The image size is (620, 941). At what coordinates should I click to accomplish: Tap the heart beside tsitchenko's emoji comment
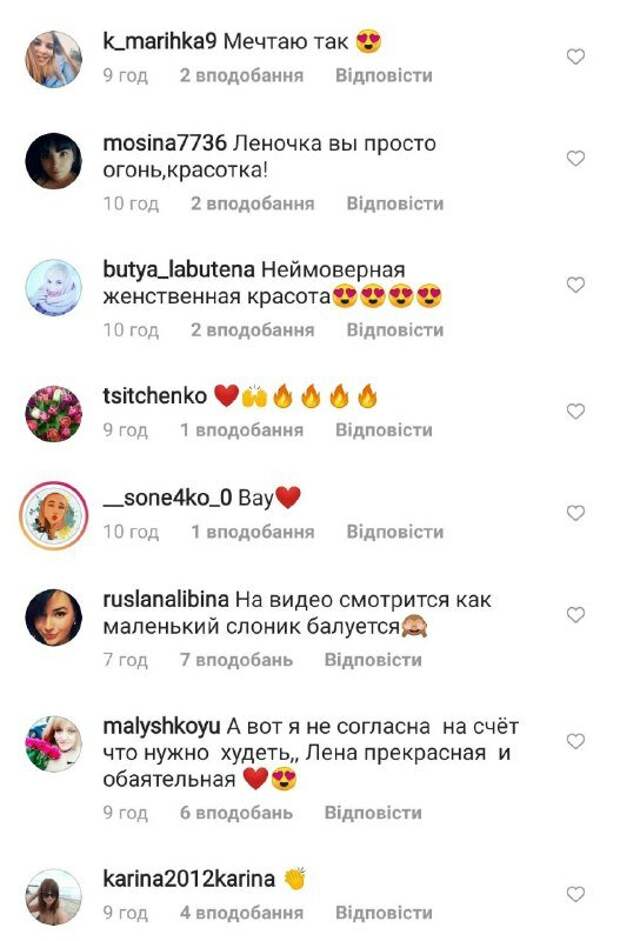[576, 412]
